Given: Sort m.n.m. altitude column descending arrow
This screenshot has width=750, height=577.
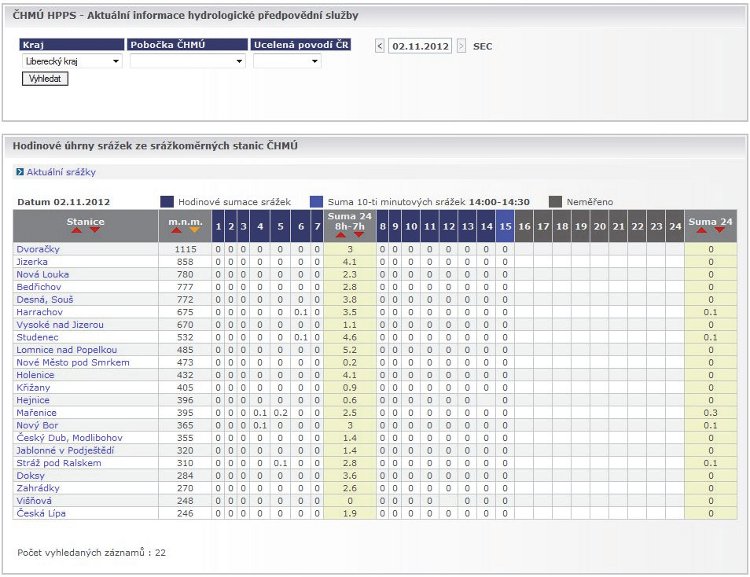Looking at the screenshot, I should tap(194, 230).
